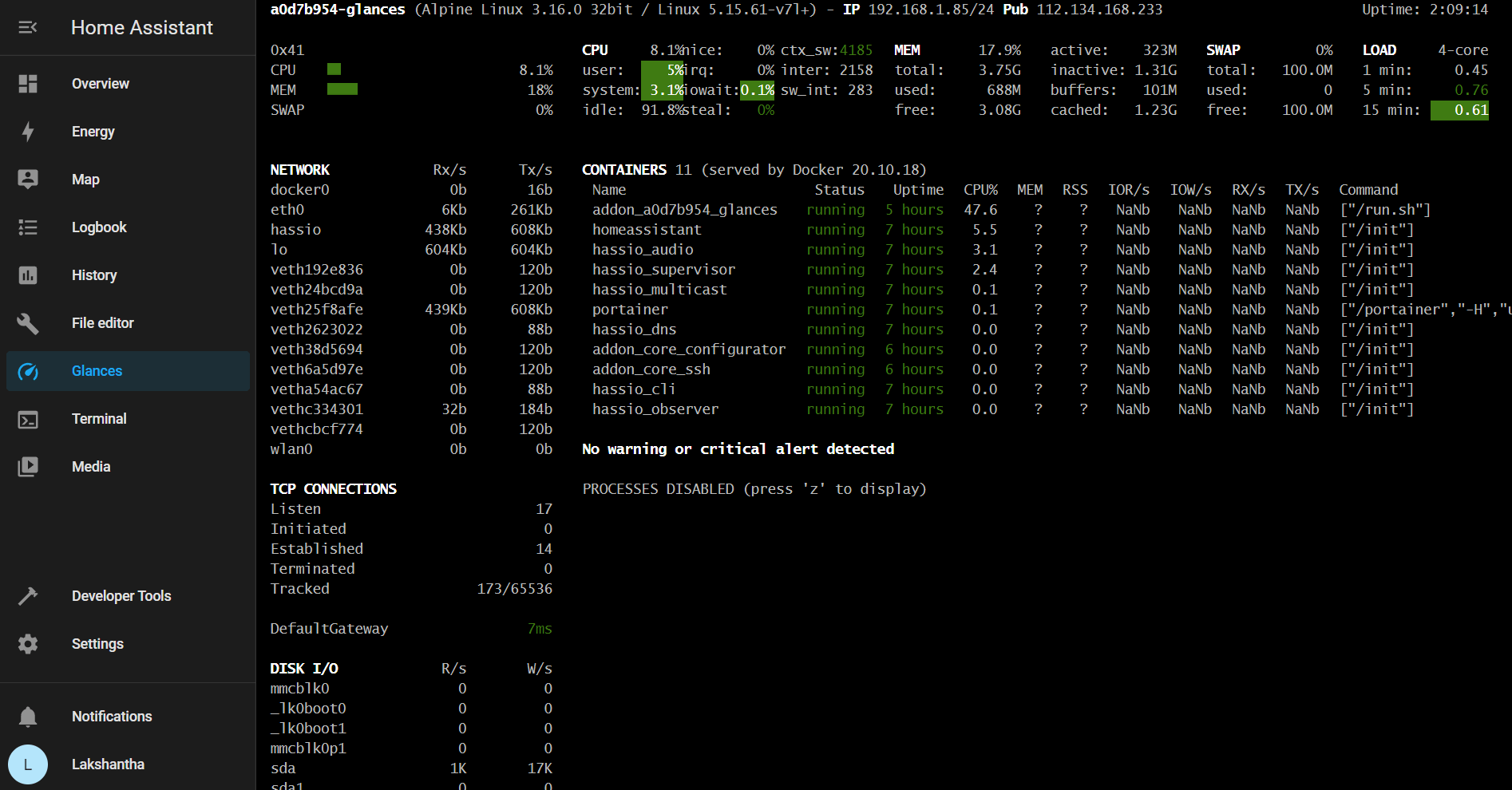
Task: Click the Energy lightning bolt icon
Action: tap(28, 132)
